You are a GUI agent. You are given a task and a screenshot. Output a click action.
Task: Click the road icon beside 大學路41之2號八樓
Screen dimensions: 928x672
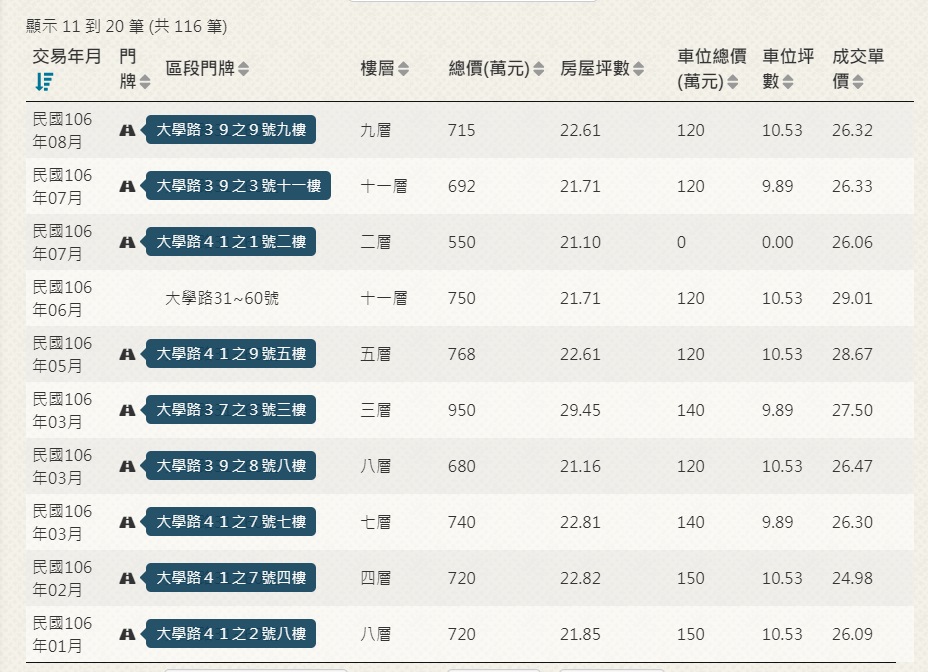[x=127, y=634]
